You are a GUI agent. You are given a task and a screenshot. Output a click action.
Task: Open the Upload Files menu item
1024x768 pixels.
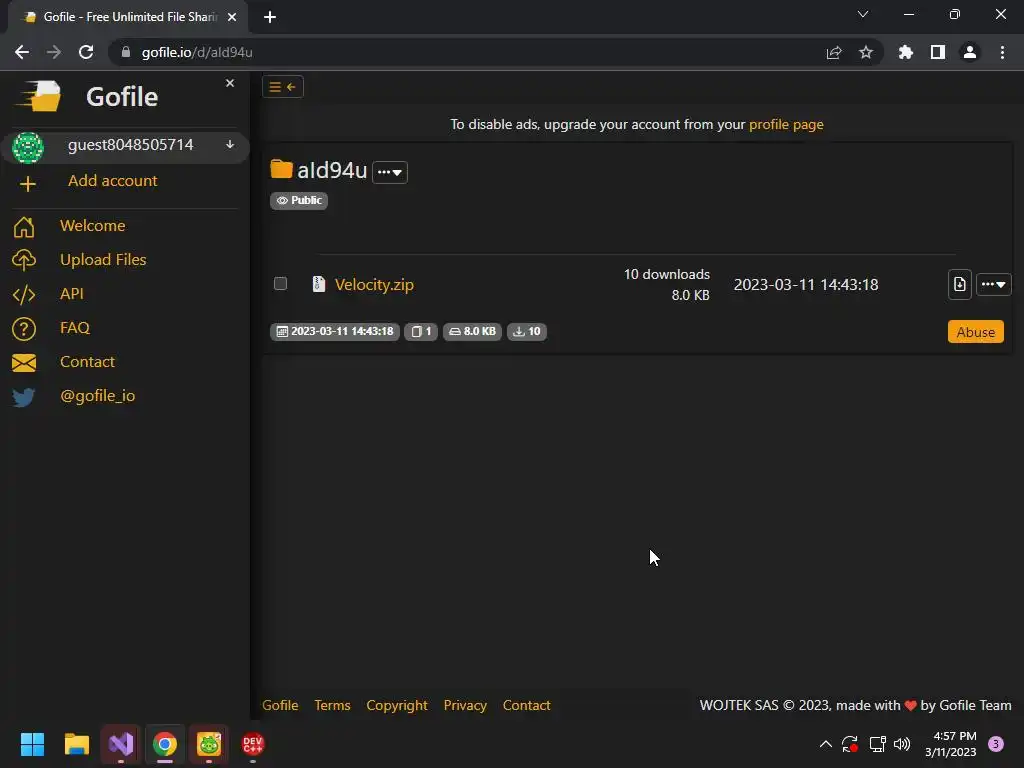coord(103,260)
